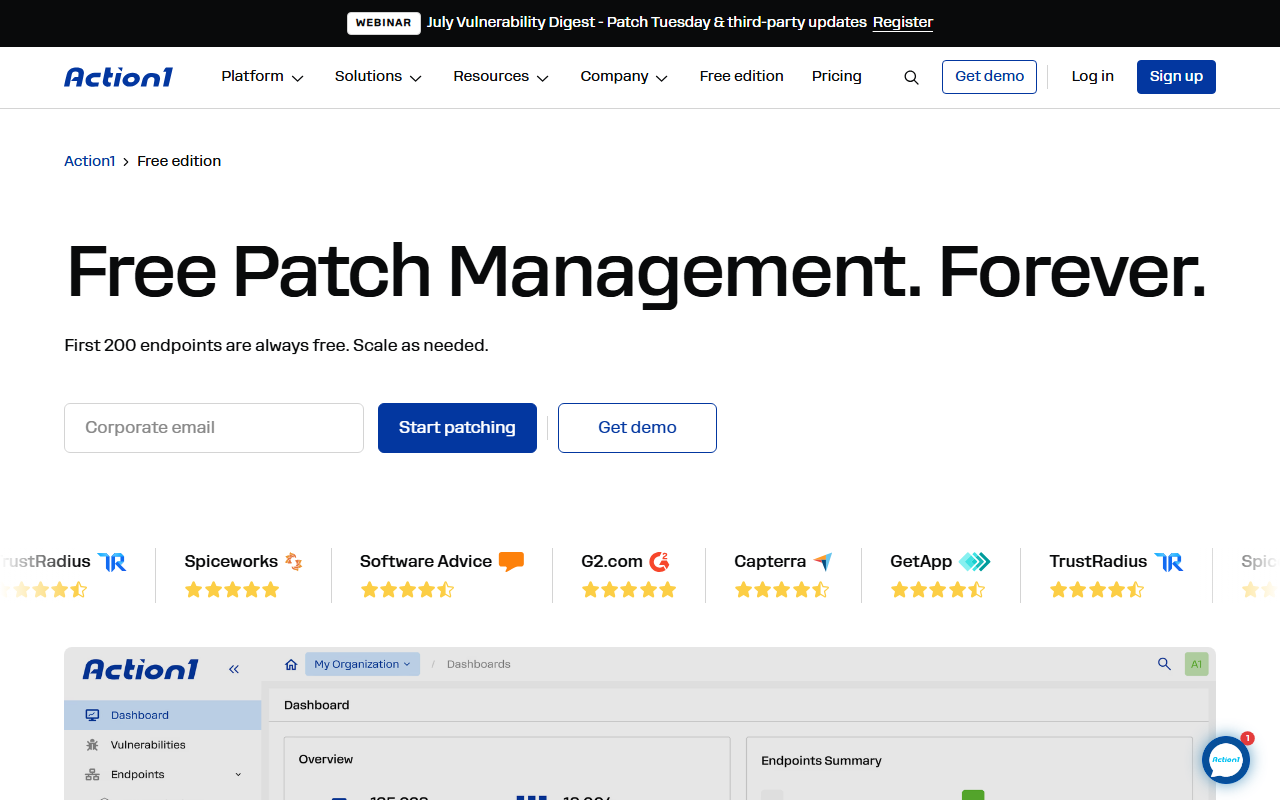Click the TrustRadius logo next to GetApp
Viewport: 1280px width, 800px height.
[x=1169, y=562]
